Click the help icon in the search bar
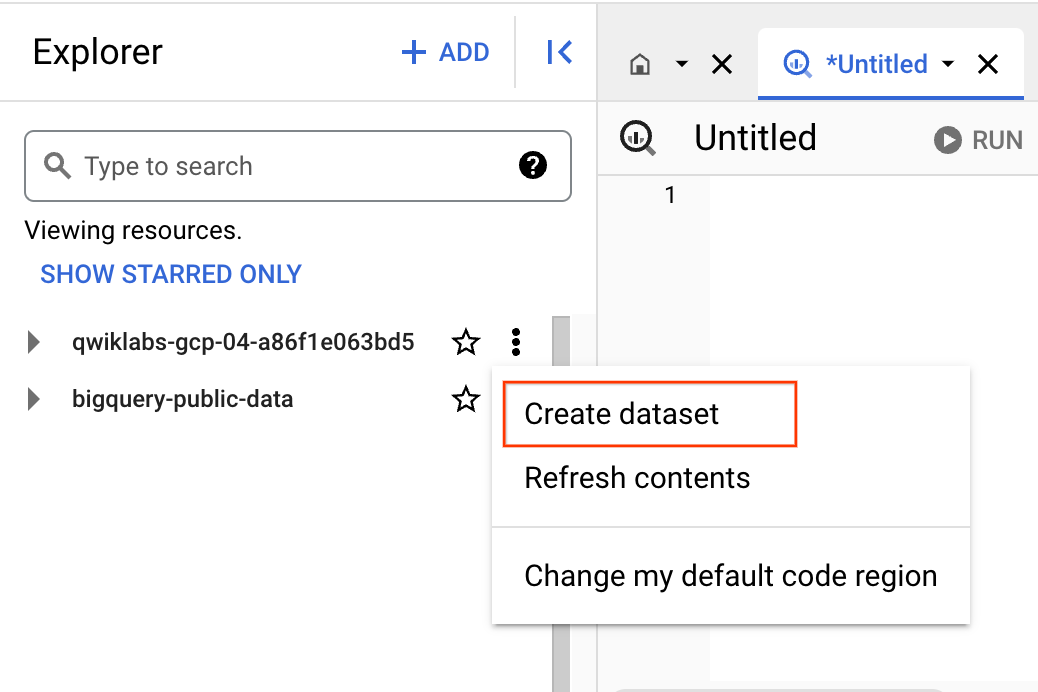 [x=533, y=166]
